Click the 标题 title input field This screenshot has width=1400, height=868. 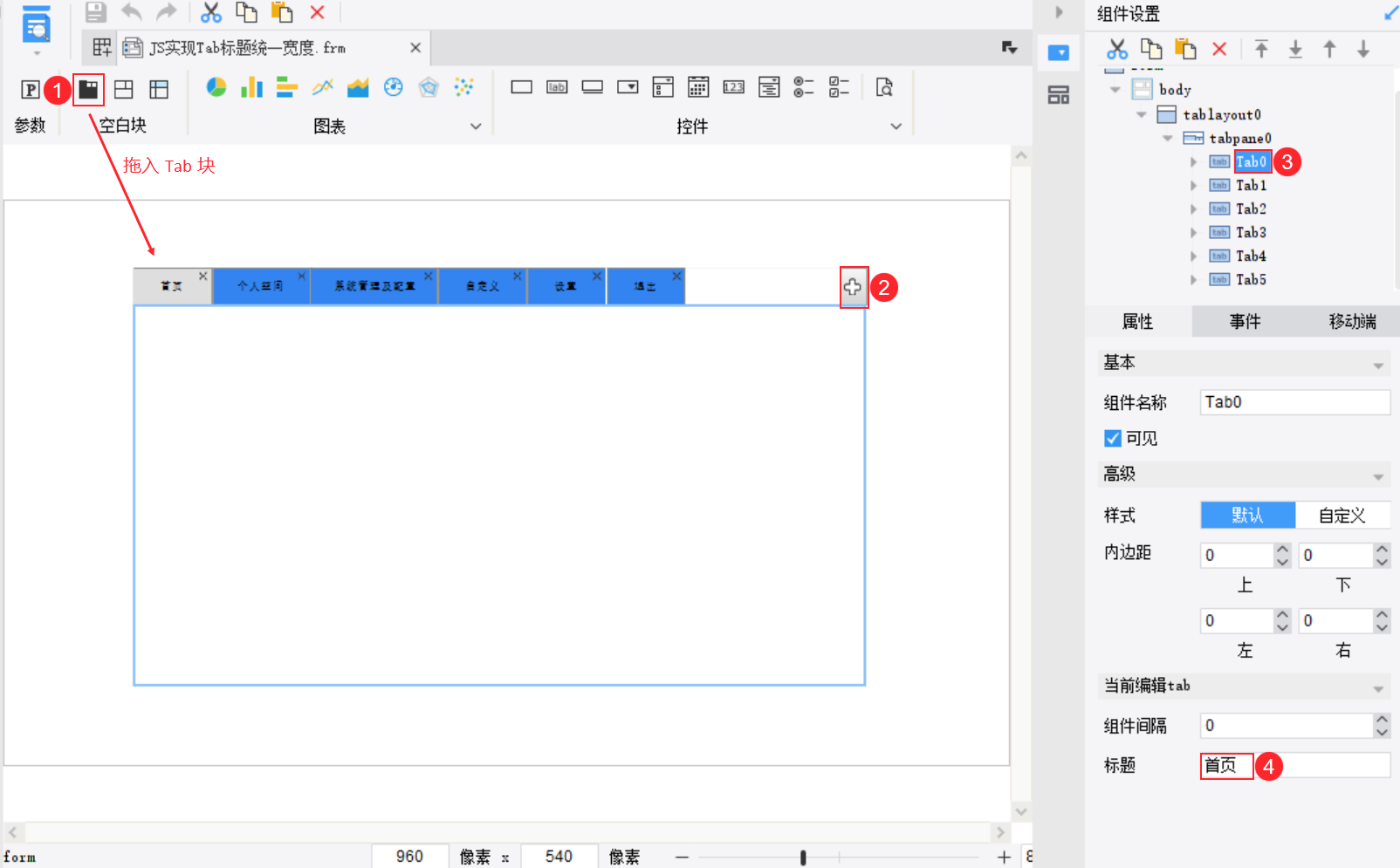click(1295, 766)
